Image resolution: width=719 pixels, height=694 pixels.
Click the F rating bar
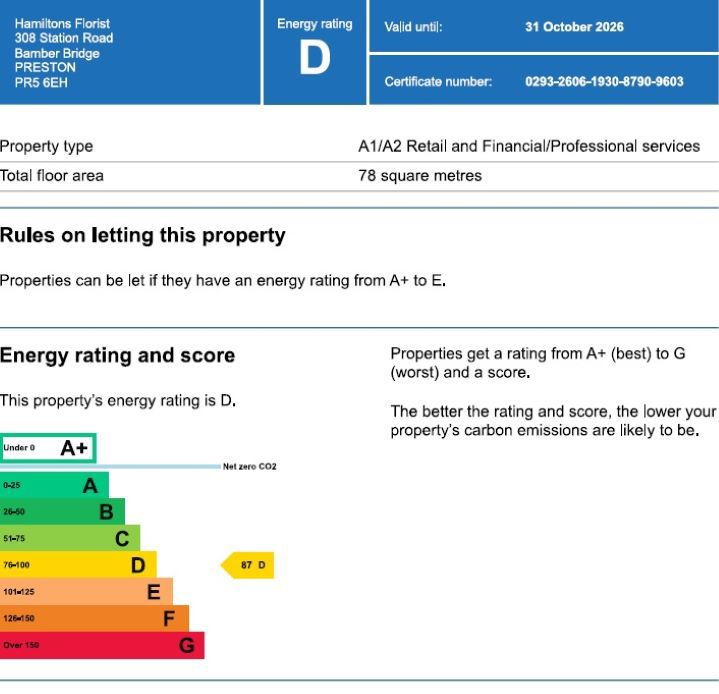point(94,618)
